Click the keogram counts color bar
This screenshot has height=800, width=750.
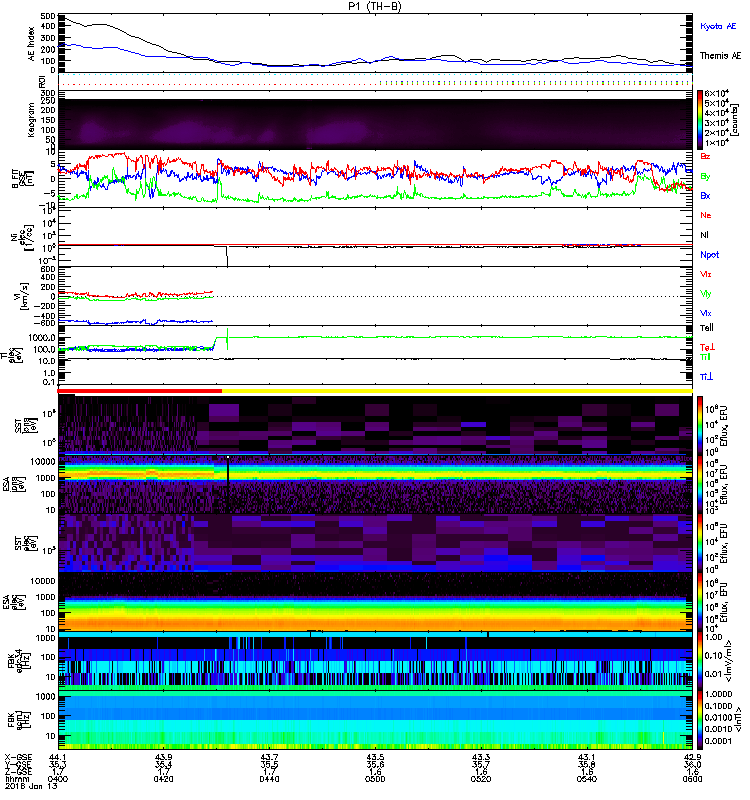[700, 120]
